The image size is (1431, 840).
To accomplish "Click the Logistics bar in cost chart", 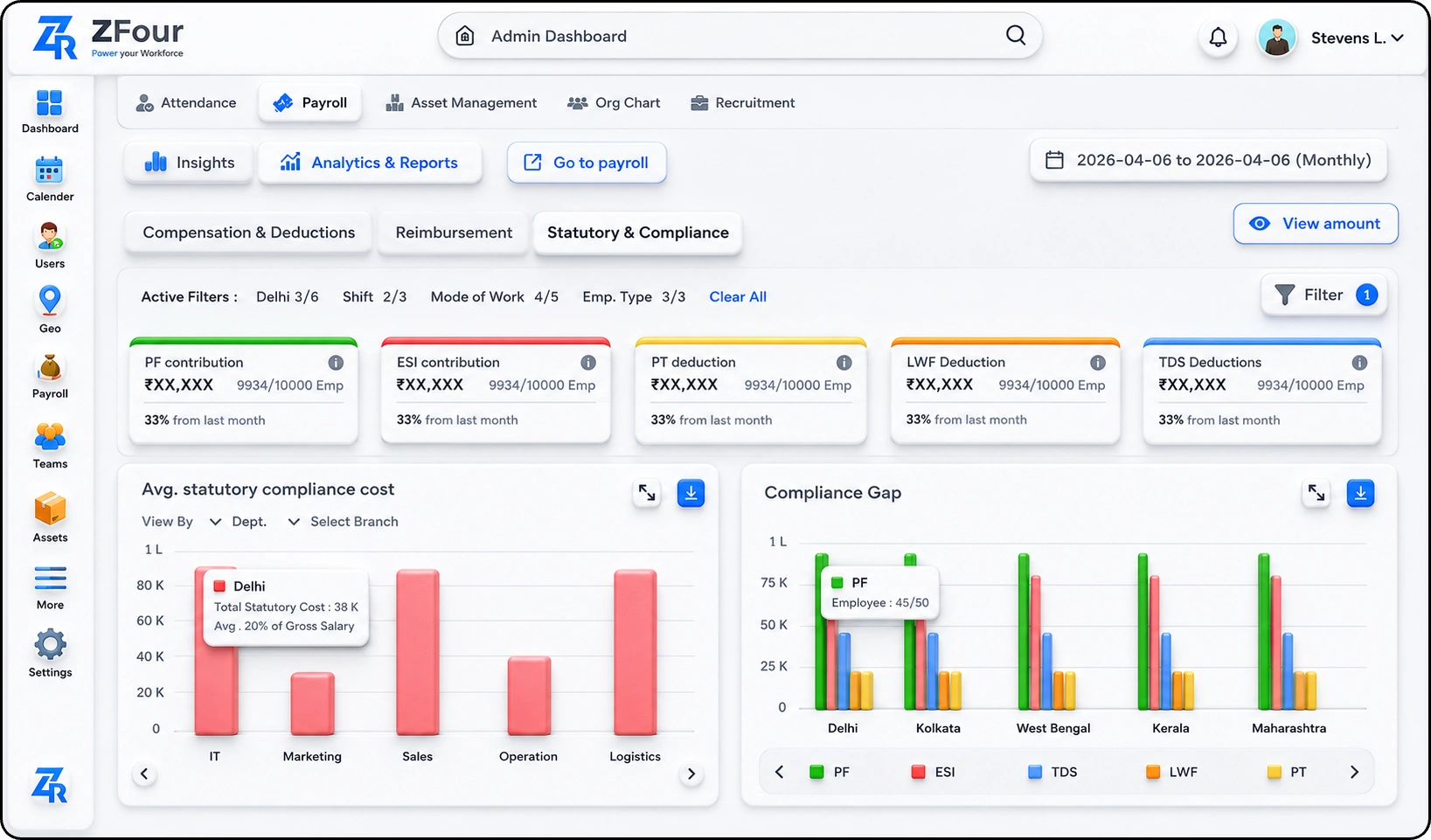I will (x=636, y=653).
